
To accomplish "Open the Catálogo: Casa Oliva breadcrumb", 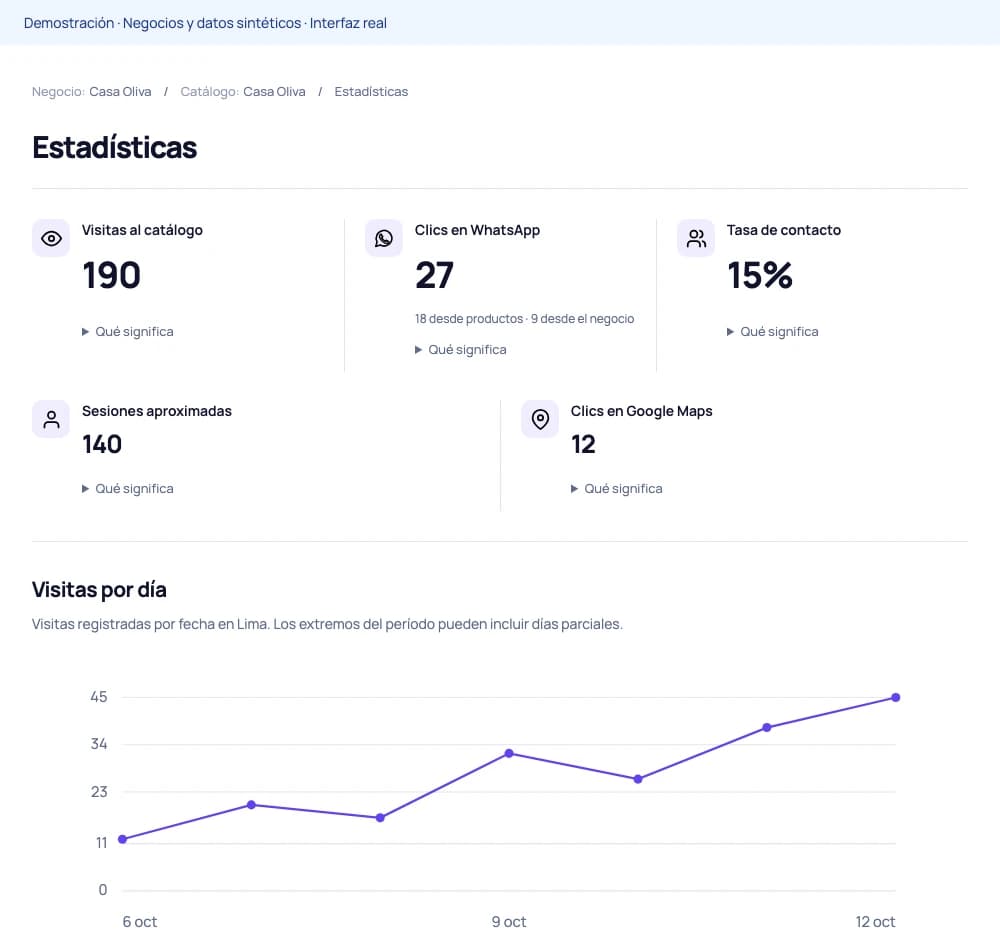I will (243, 91).
